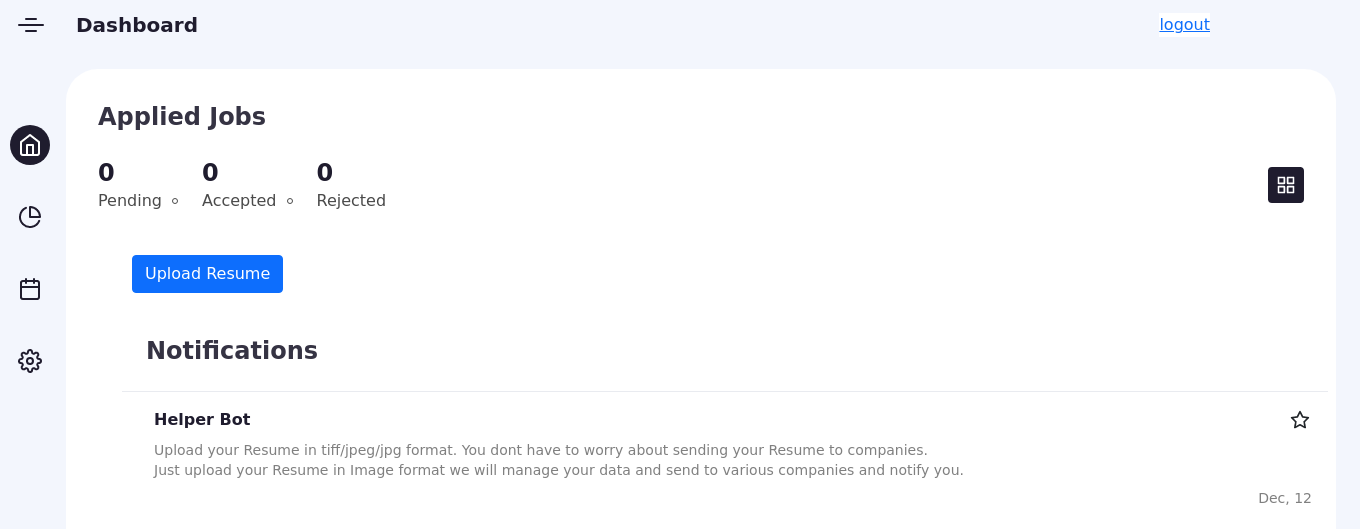Screen dimensions: 1360x529
Task: Click the Dec, 12 notification date
Action: [x=1284, y=498]
